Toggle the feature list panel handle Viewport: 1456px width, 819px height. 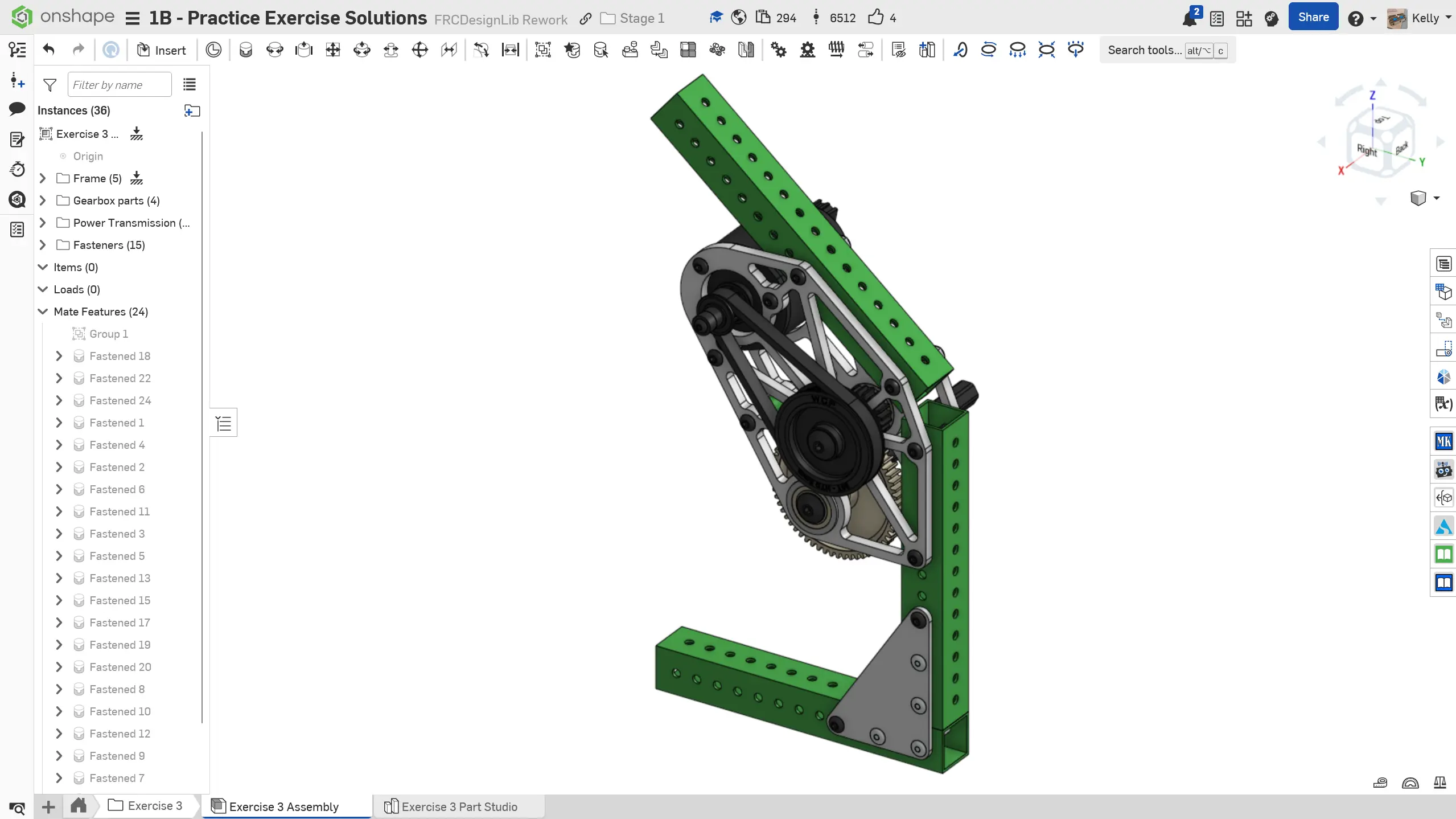pos(224,423)
